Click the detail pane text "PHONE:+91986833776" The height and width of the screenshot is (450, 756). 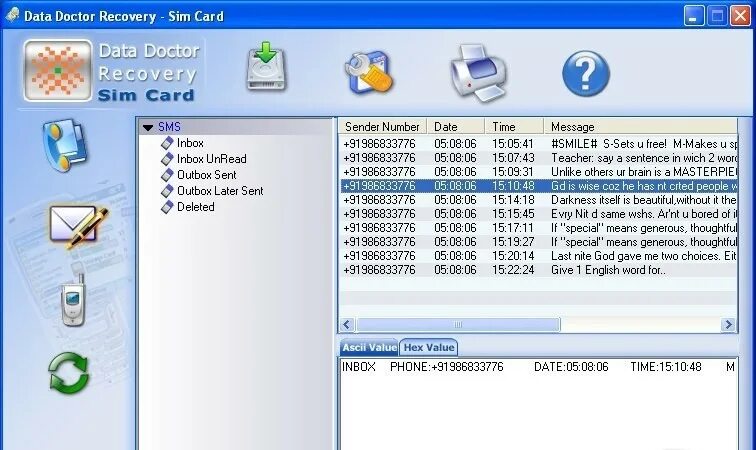[446, 367]
